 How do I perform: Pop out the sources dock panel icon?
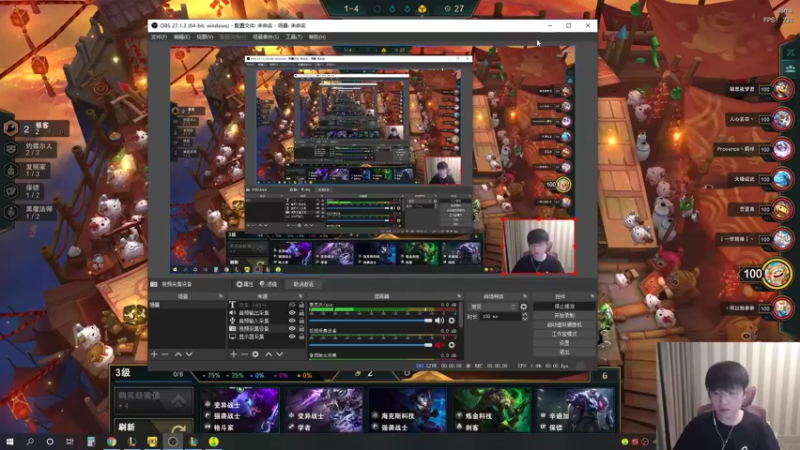pyautogui.click(x=300, y=296)
